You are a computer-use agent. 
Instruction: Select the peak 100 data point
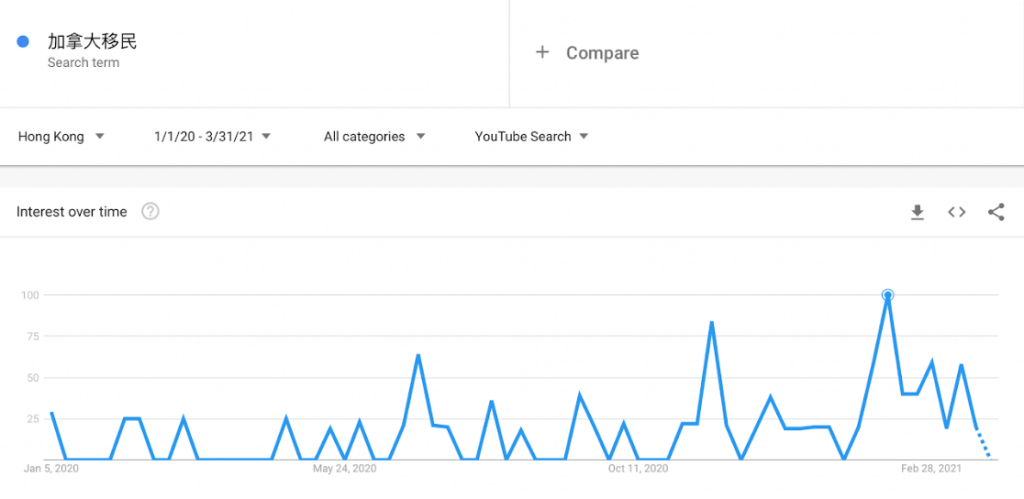point(887,295)
